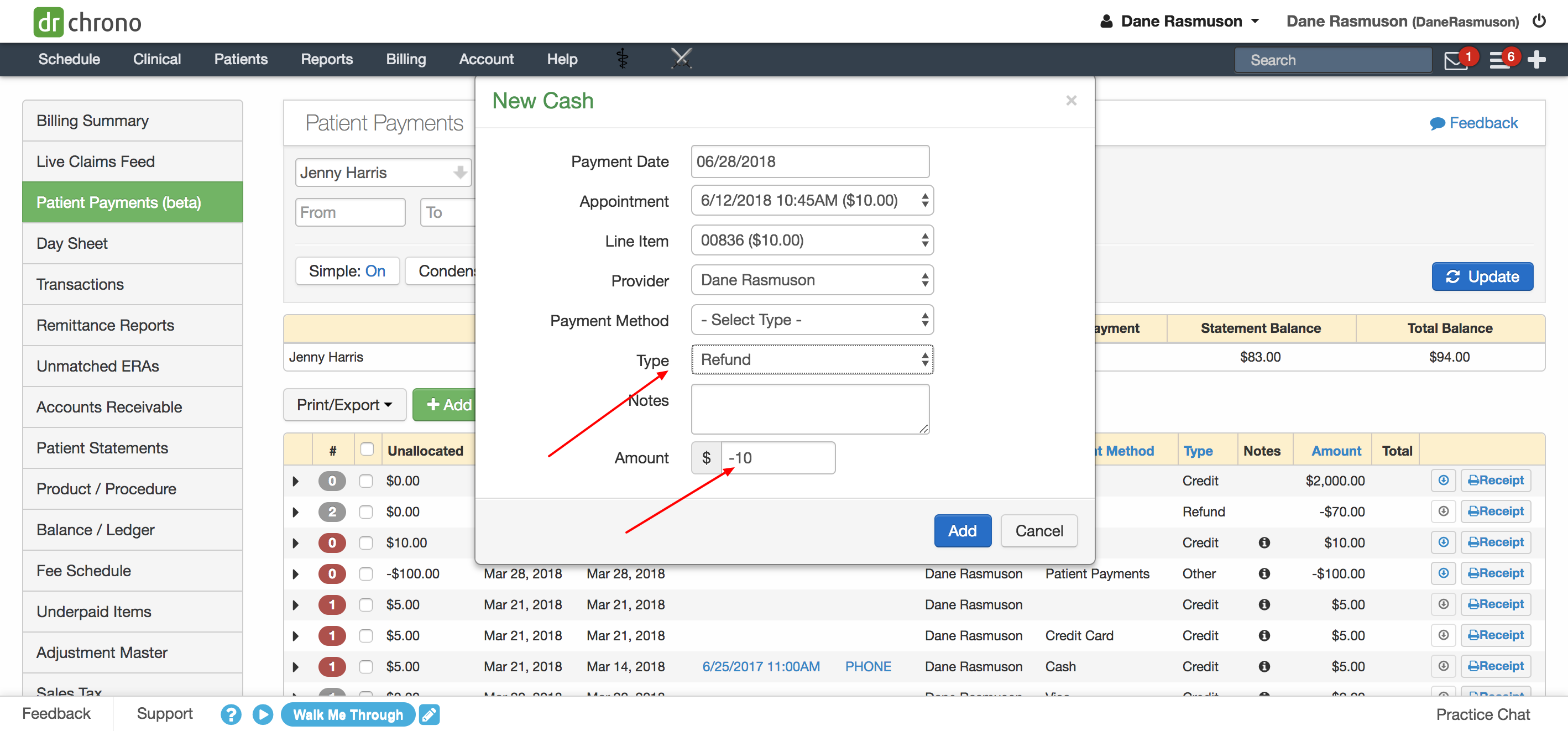Click download icon in the -$100.00 Other row

click(1443, 573)
